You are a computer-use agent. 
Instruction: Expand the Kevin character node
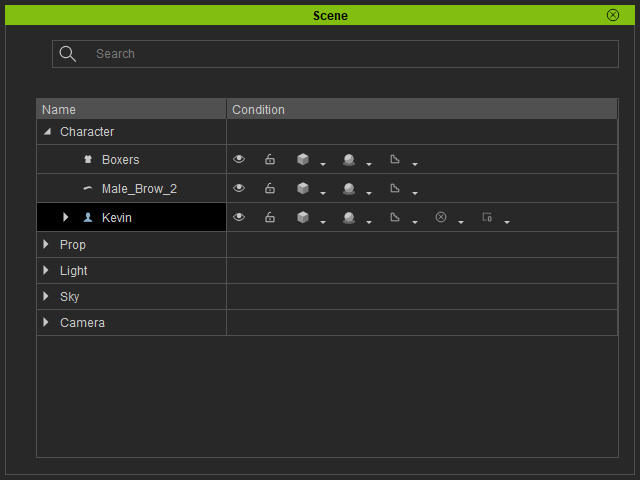click(x=65, y=217)
